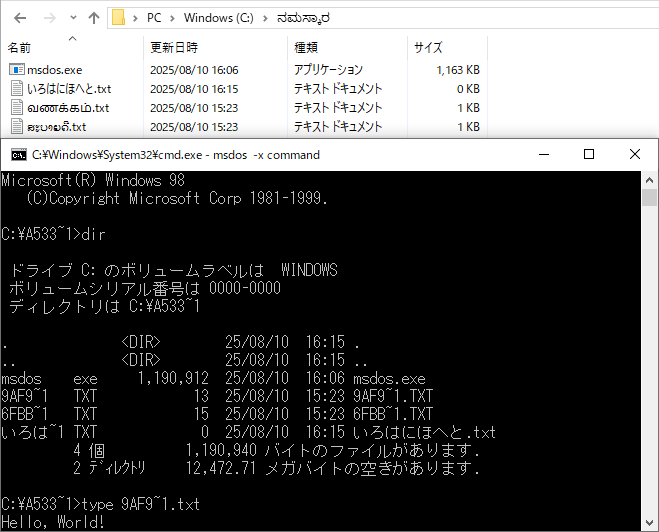Screen dimensions: 659x532
Task: Sort files by the サイズ column header
Action: coord(428,47)
